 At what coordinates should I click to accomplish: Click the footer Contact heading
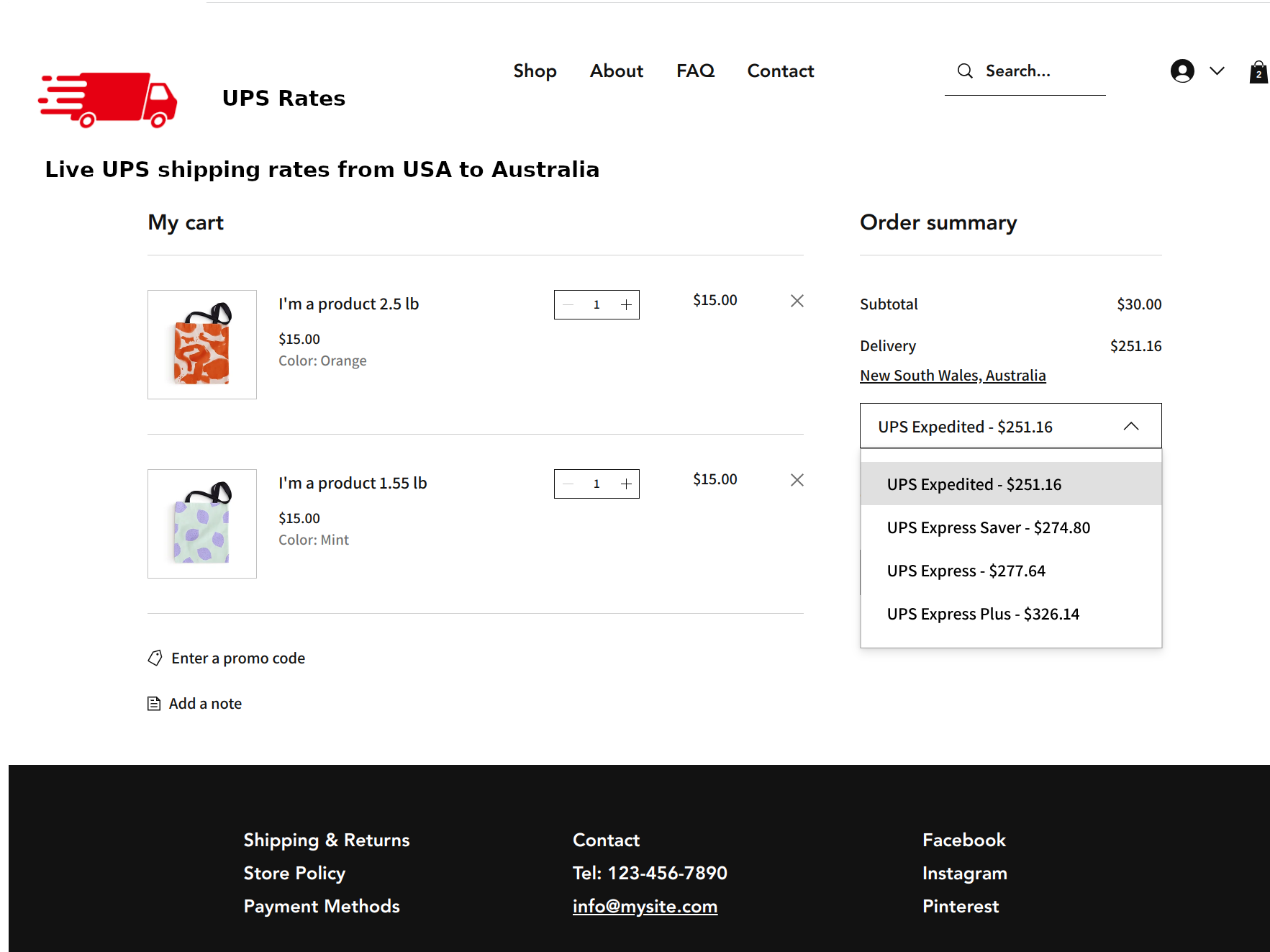(x=606, y=840)
